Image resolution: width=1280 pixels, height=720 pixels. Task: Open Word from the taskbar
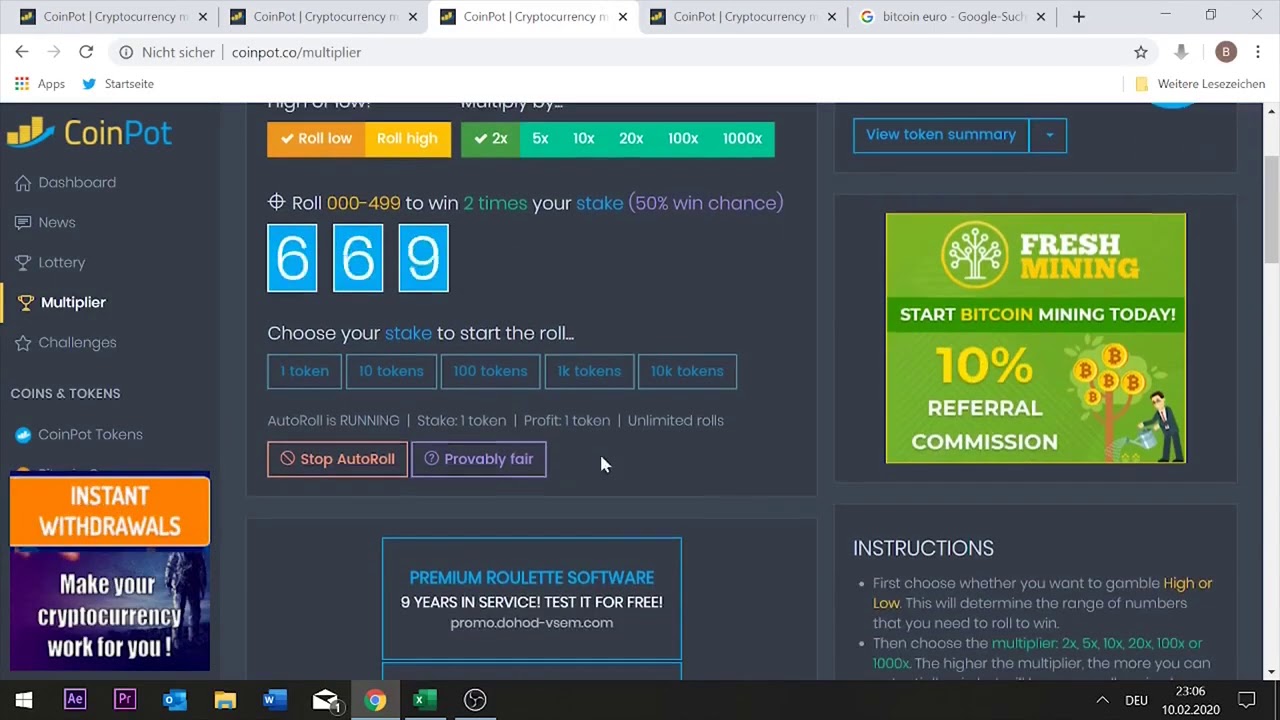[x=275, y=700]
